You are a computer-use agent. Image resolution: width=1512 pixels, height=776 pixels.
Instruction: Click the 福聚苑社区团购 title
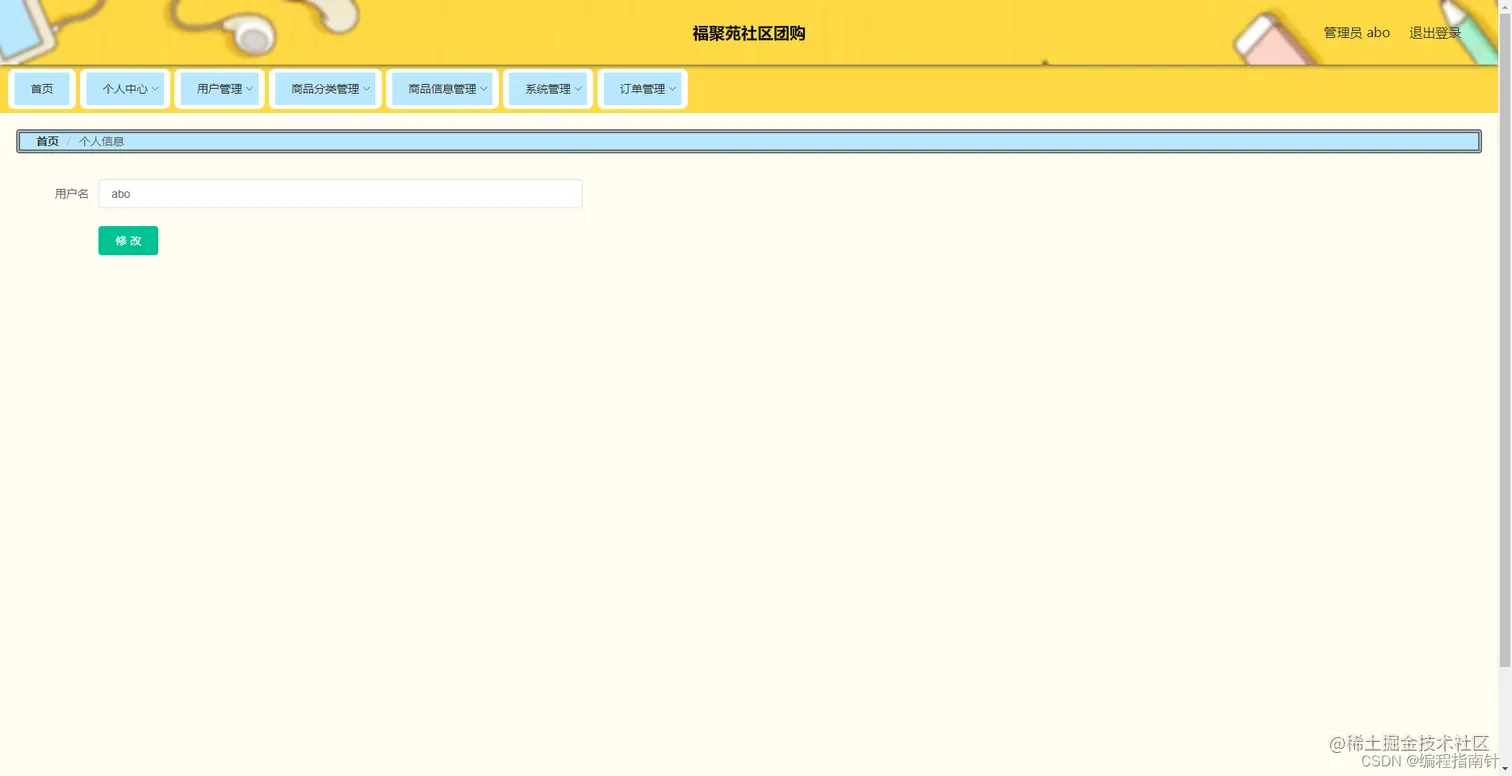[x=749, y=33]
